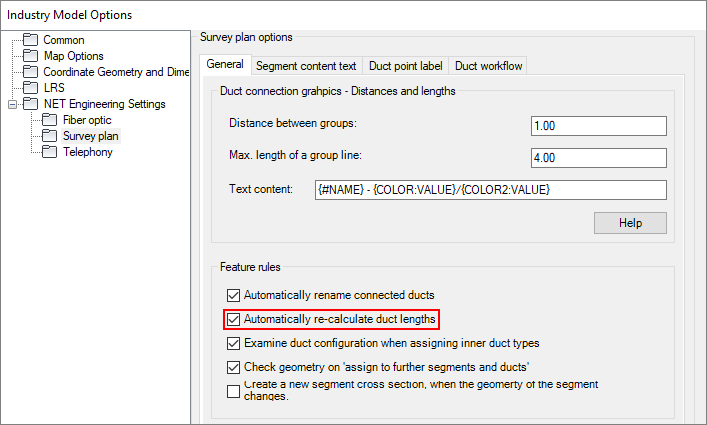
Task: Toggle Automatically re-calculate duct lengths checkbox
Action: [x=234, y=320]
